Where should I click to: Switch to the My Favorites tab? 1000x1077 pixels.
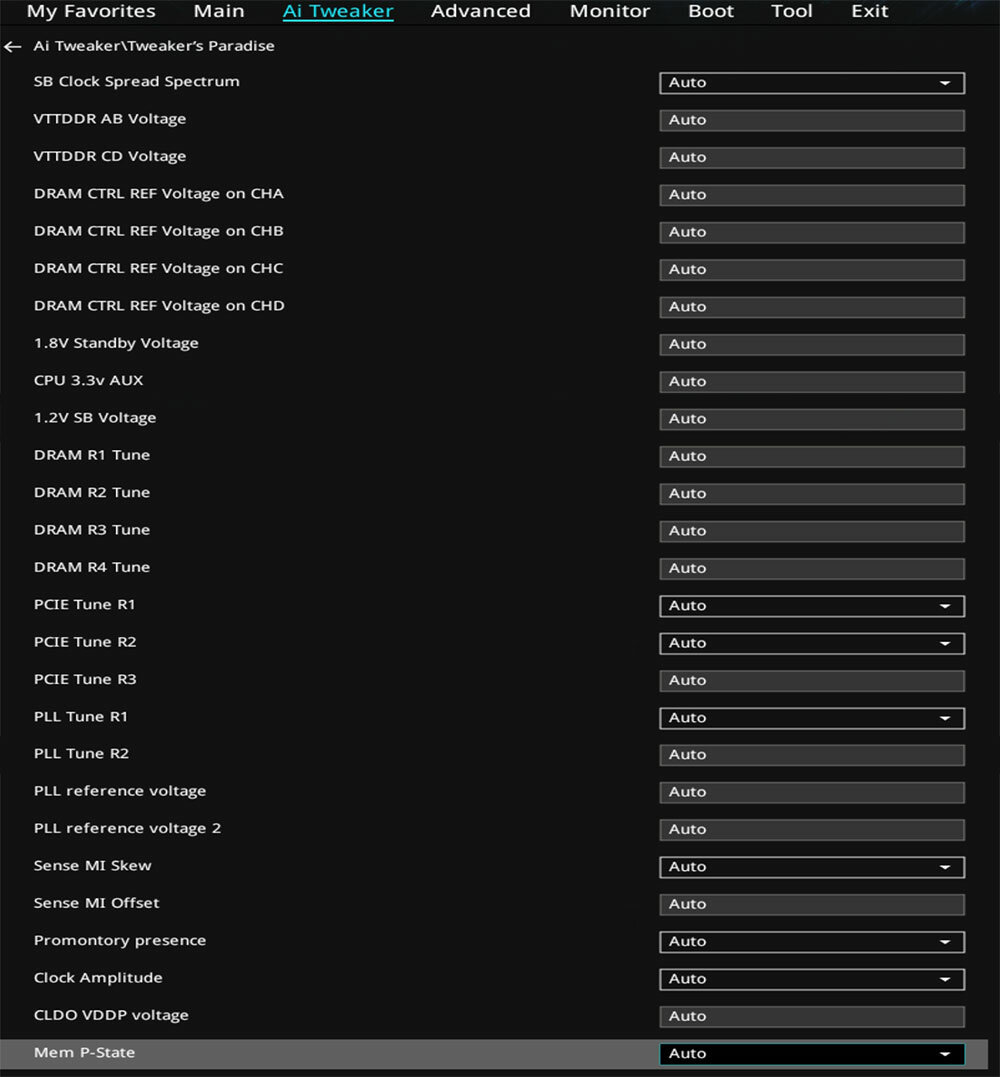[91, 12]
